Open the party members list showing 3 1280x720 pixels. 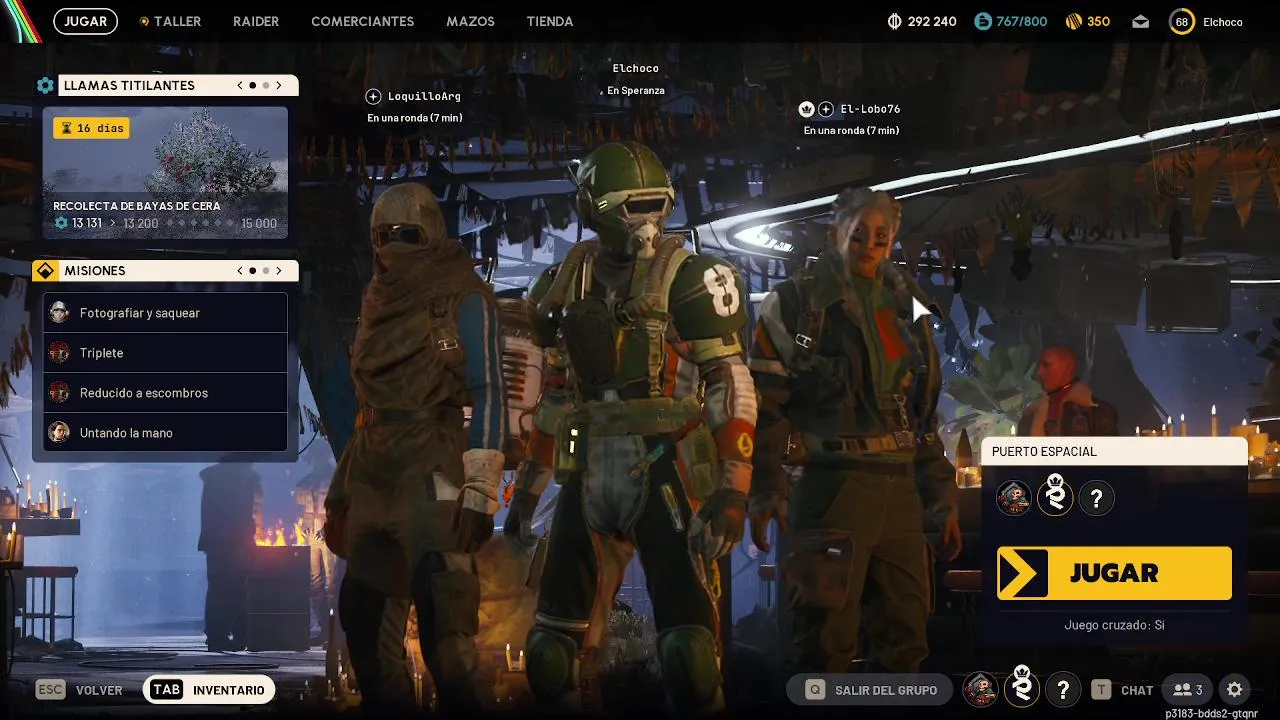(1187, 690)
